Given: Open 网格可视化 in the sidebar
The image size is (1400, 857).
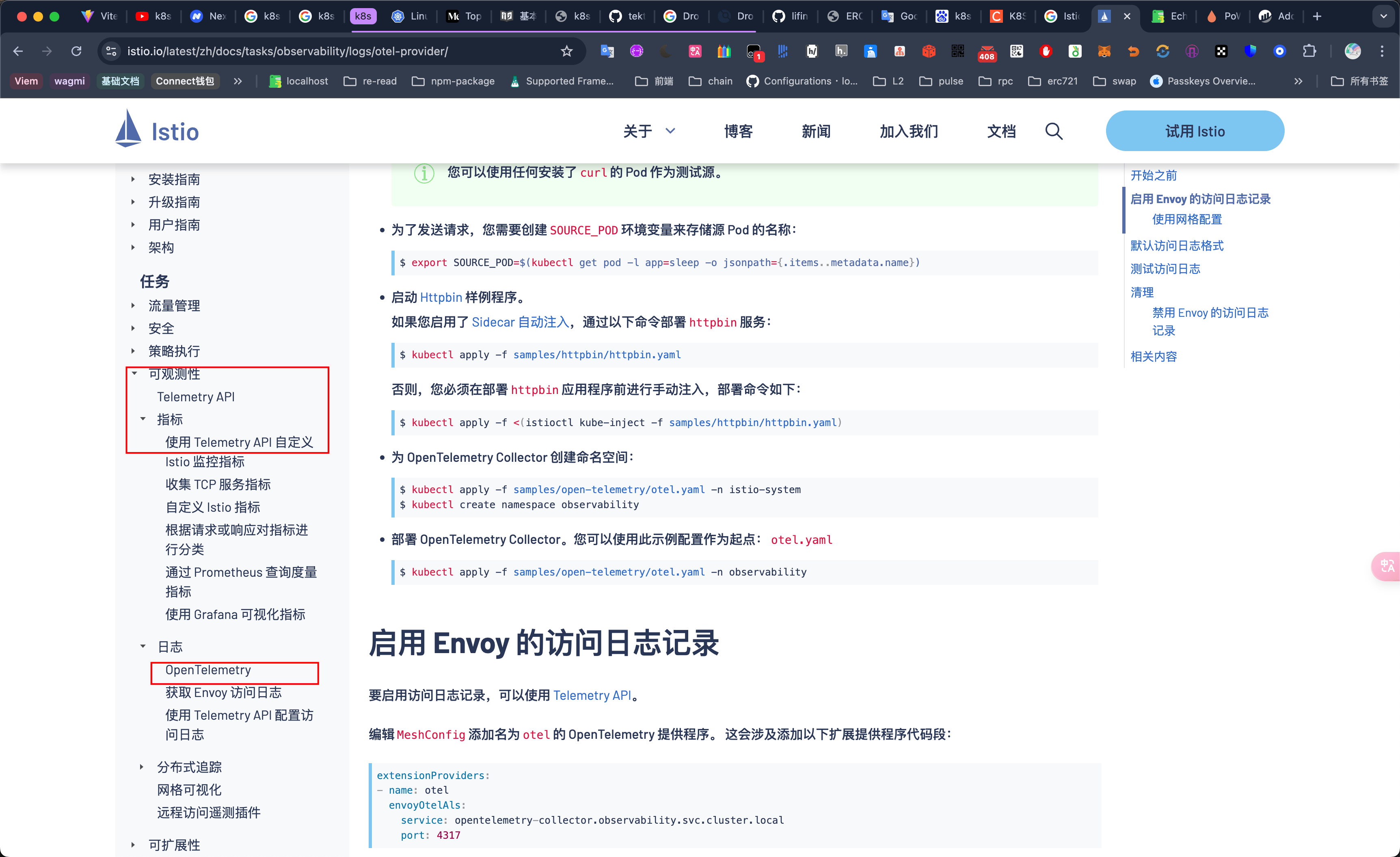Looking at the screenshot, I should (189, 790).
